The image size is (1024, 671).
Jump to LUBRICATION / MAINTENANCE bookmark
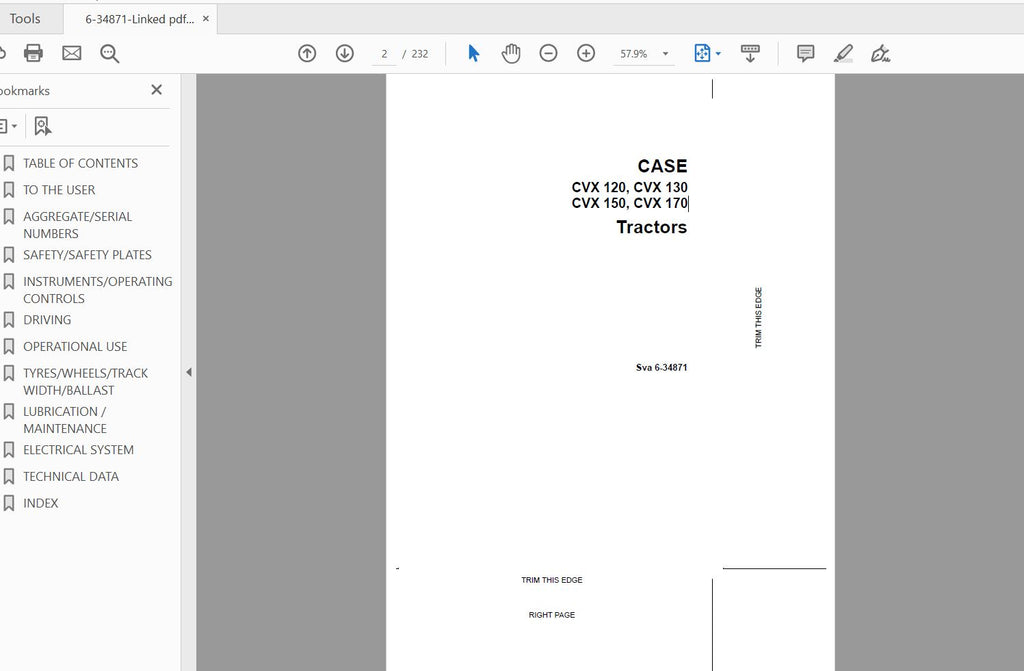(65, 420)
